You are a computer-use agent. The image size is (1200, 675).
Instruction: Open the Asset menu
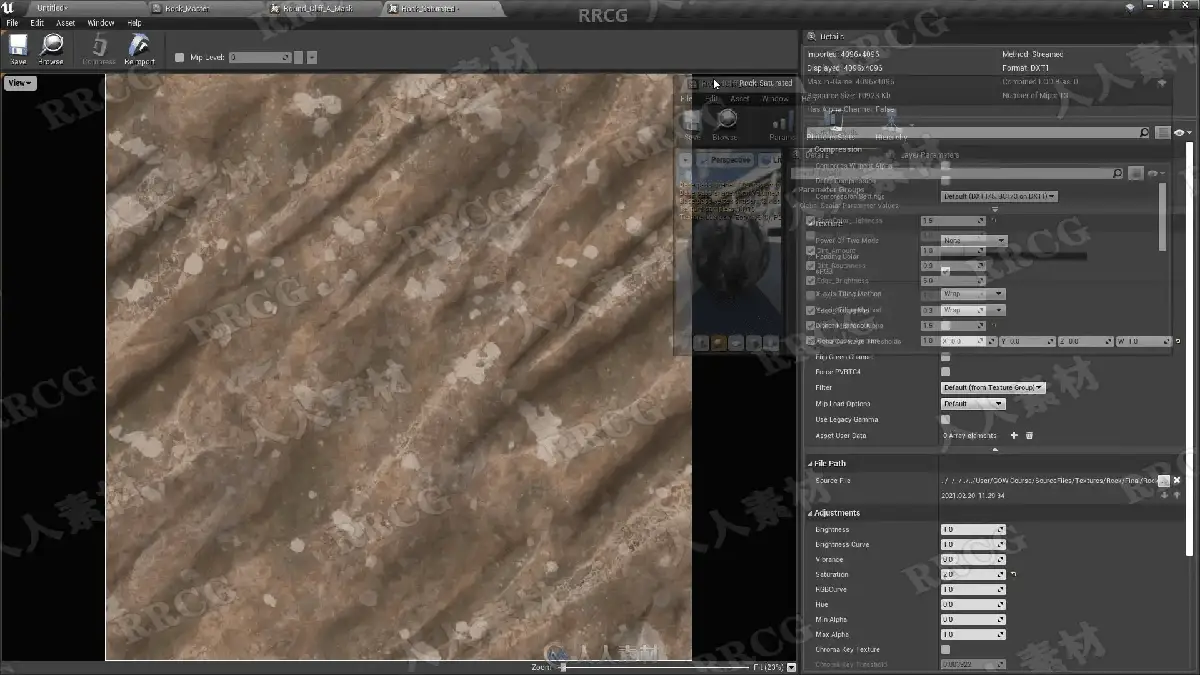(65, 23)
